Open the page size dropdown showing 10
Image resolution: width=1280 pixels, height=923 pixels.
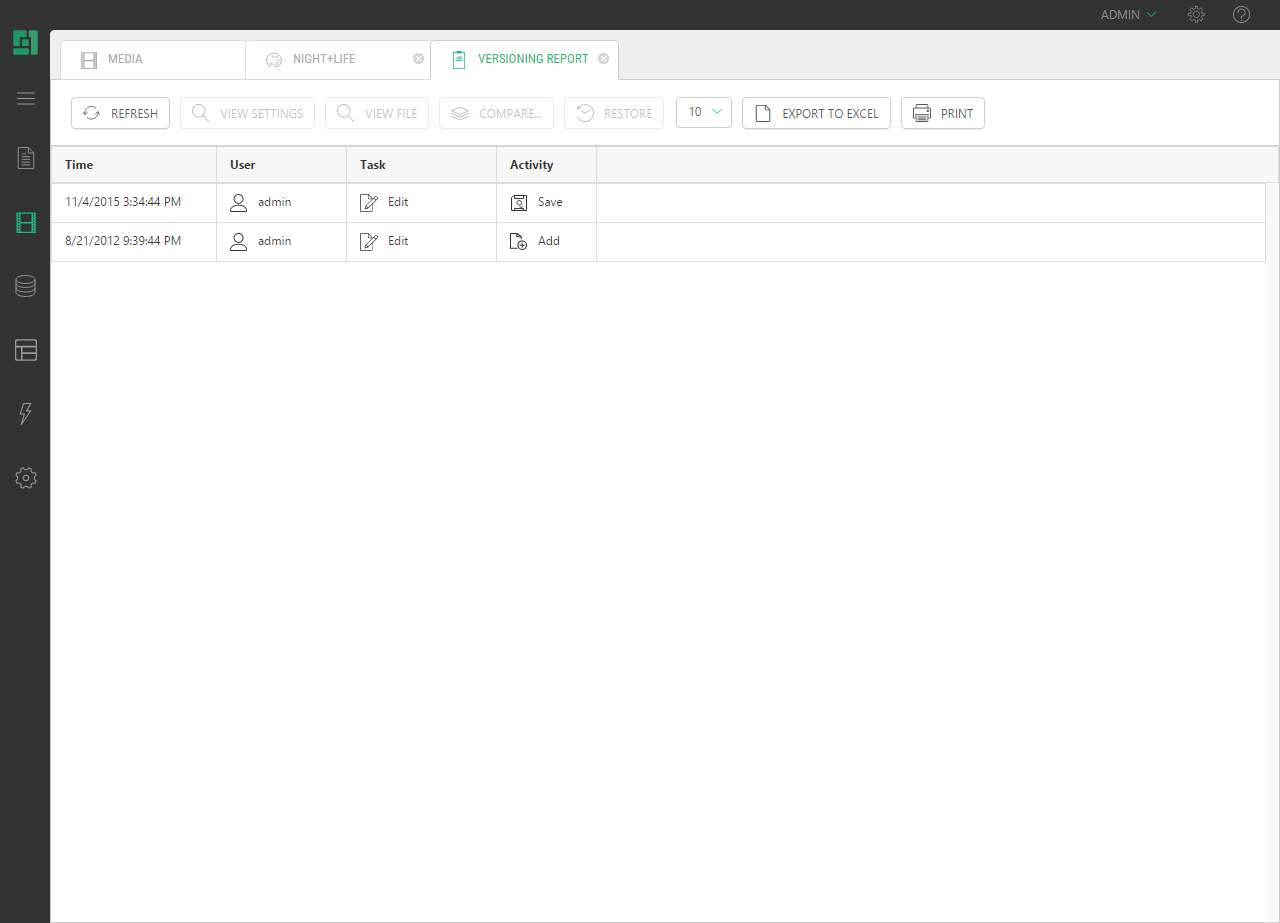704,113
